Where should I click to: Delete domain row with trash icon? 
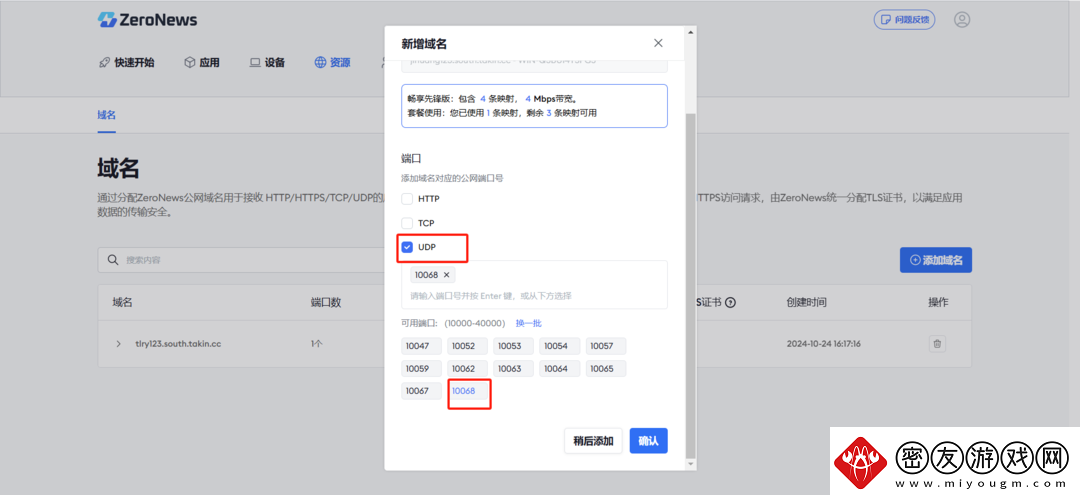pyautogui.click(x=937, y=344)
